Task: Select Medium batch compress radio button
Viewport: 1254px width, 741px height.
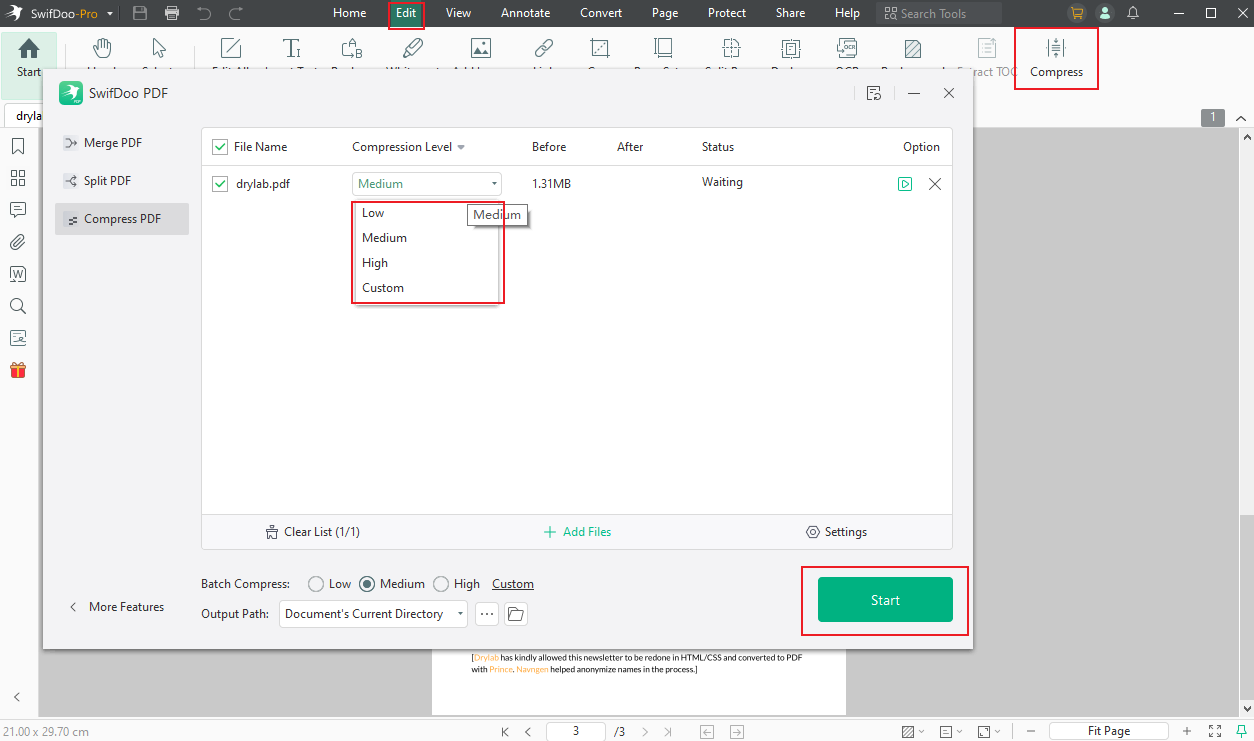Action: tap(367, 584)
